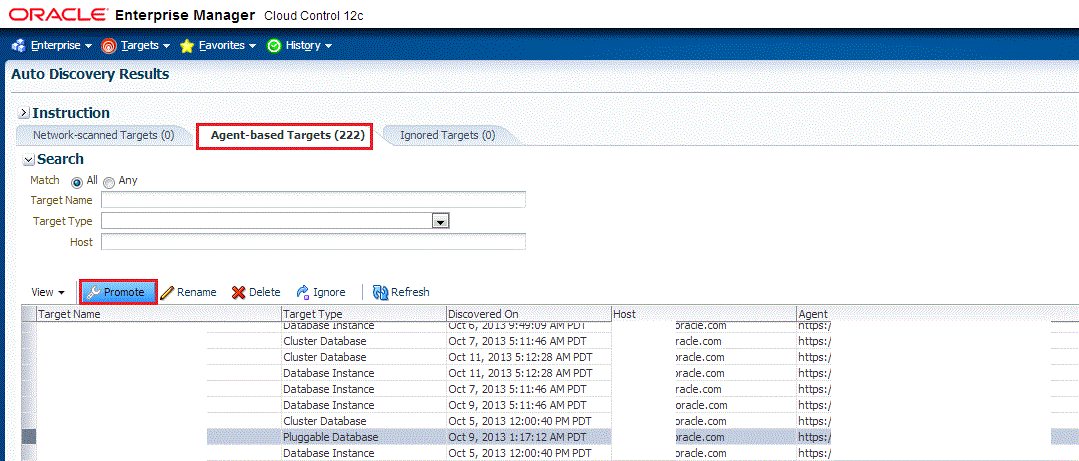Click the Promote button
The image size is (1079, 461).
pyautogui.click(x=118, y=292)
